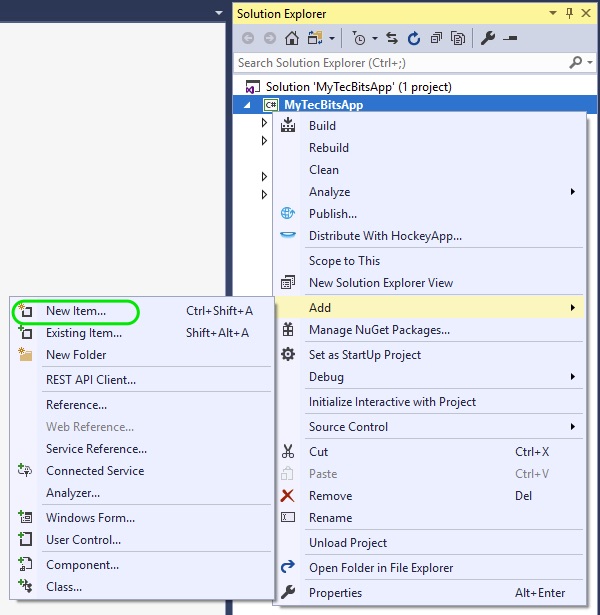Click Publish... in the context menu

pos(429,214)
